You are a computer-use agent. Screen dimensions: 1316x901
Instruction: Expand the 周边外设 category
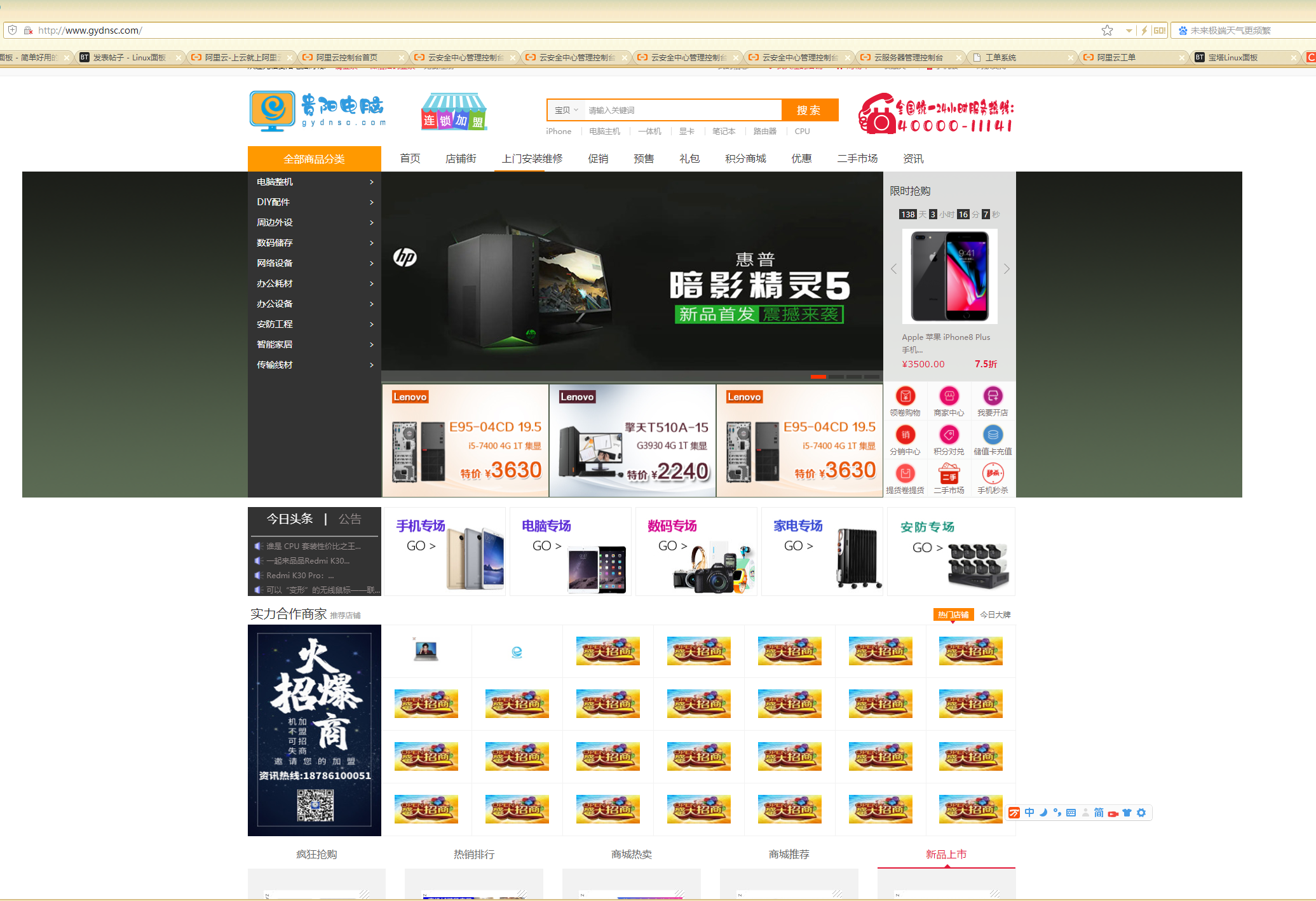pyautogui.click(x=315, y=222)
